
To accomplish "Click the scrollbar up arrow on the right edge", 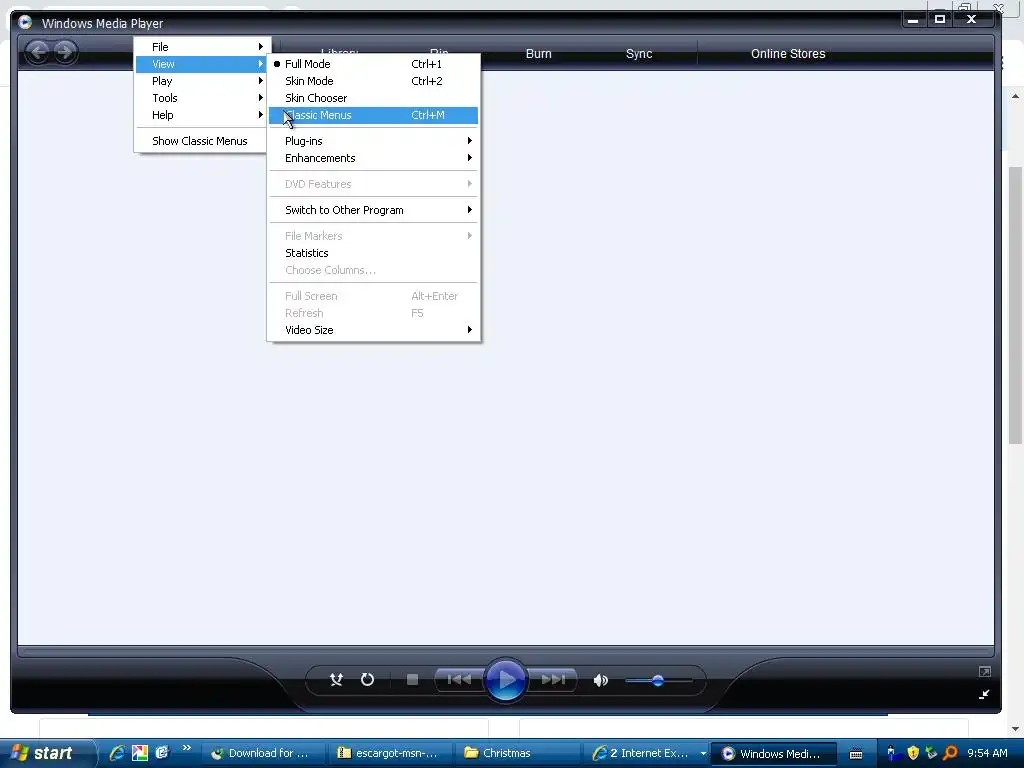I will tap(1015, 97).
